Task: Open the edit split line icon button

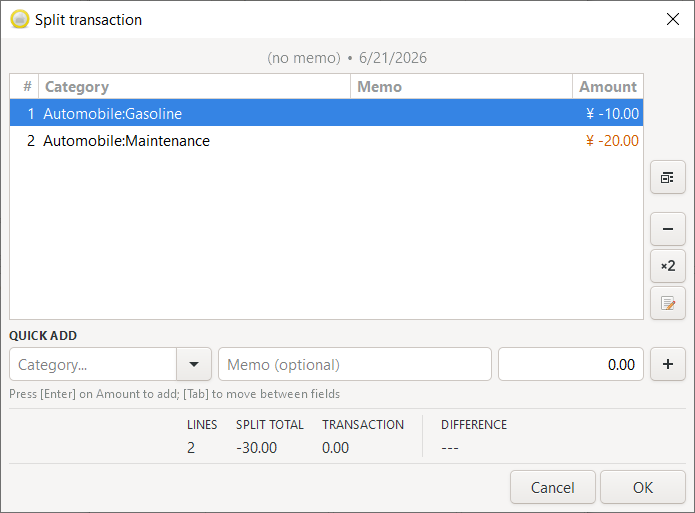Action: (x=668, y=303)
